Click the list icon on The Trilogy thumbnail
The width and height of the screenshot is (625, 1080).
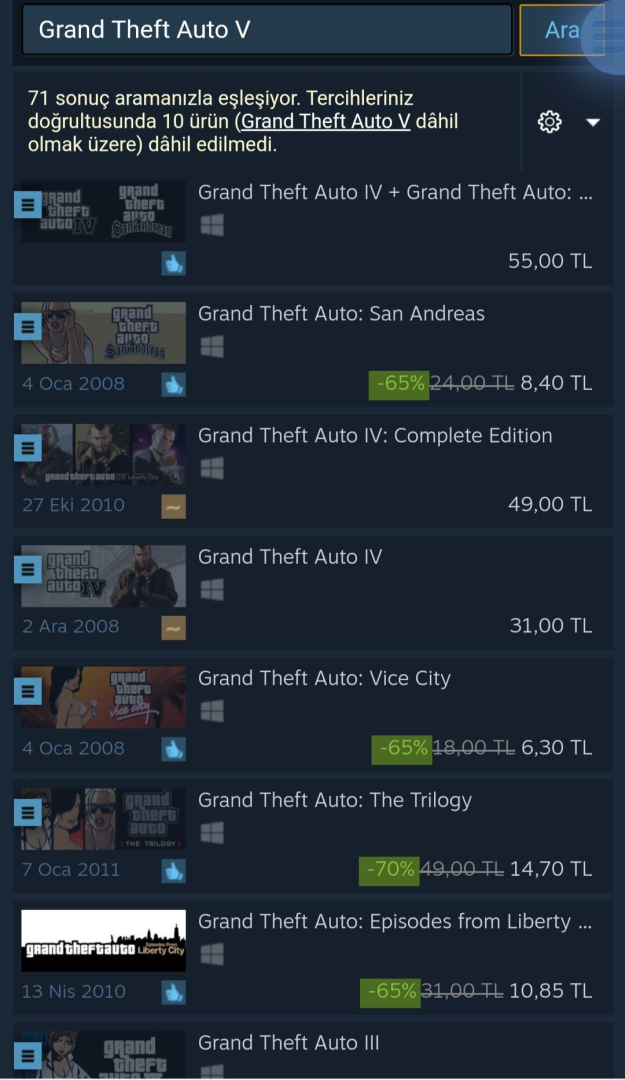(x=28, y=813)
